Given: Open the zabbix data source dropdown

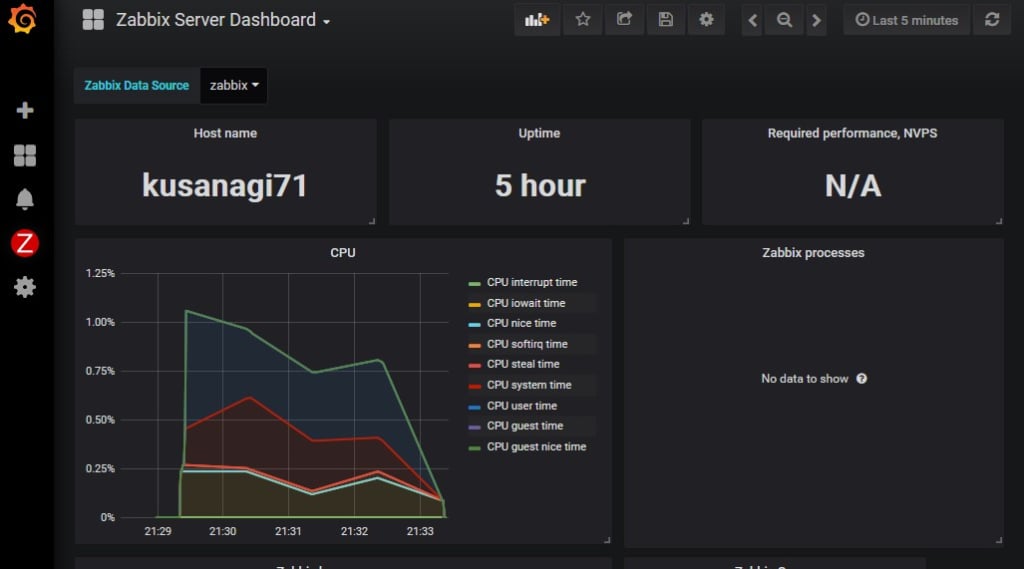Looking at the screenshot, I should tap(234, 86).
